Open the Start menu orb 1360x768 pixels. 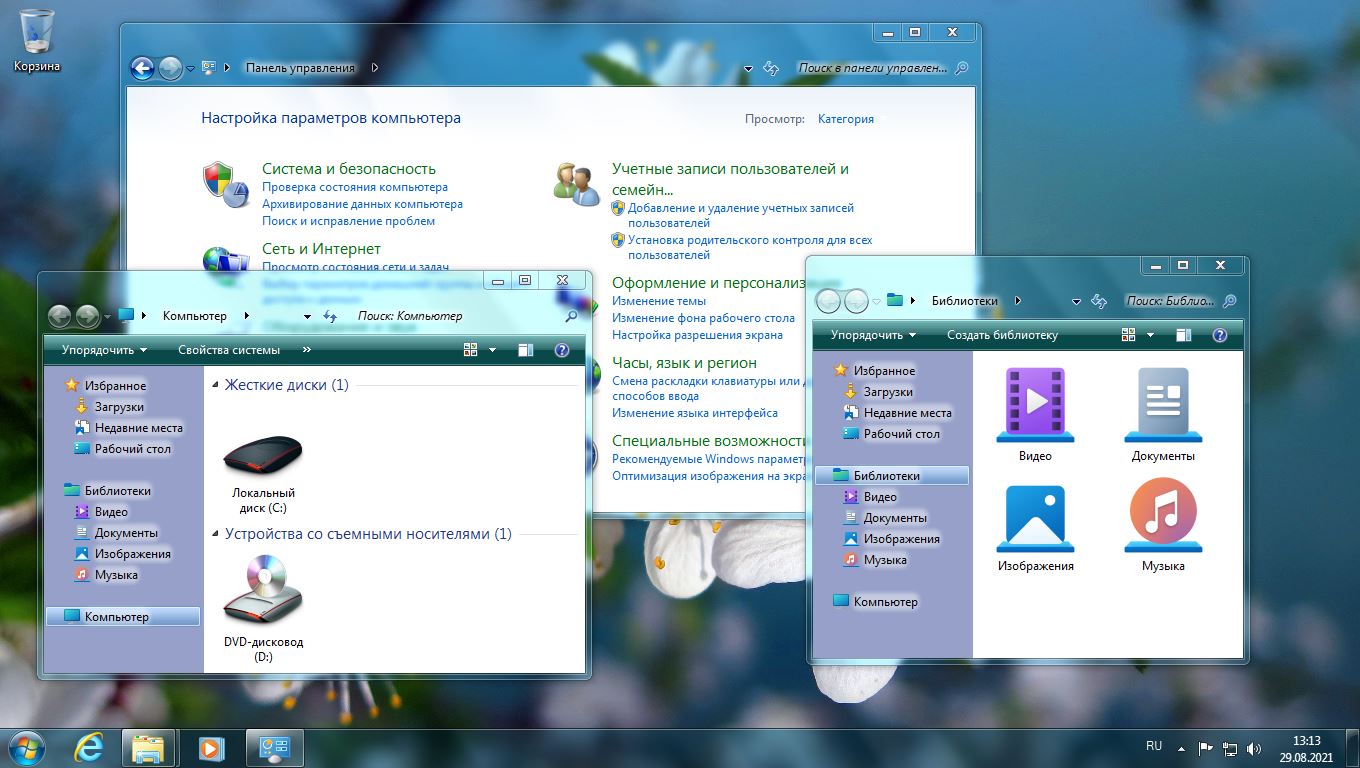(x=25, y=748)
